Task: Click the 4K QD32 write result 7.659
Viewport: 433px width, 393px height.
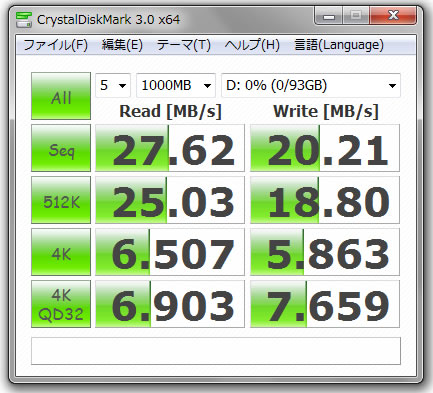Action: tap(325, 304)
